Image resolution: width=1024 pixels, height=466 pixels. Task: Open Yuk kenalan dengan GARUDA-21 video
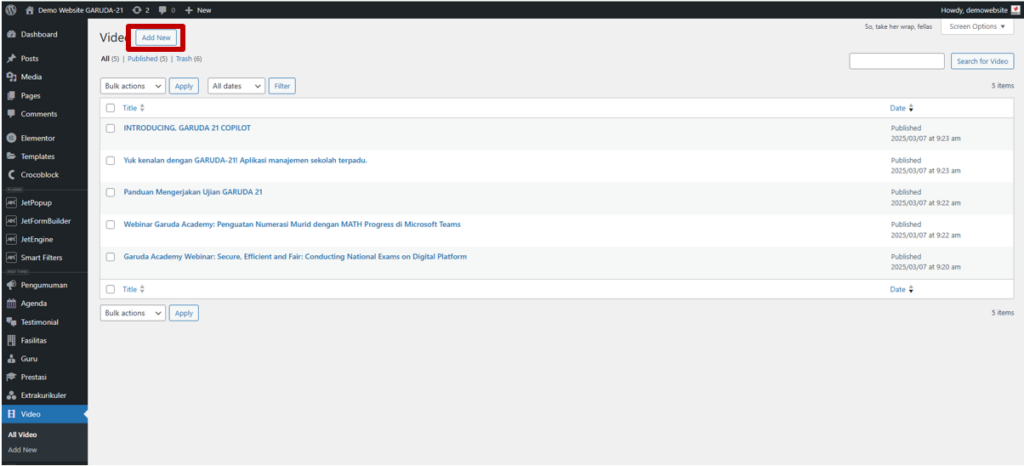coord(245,160)
